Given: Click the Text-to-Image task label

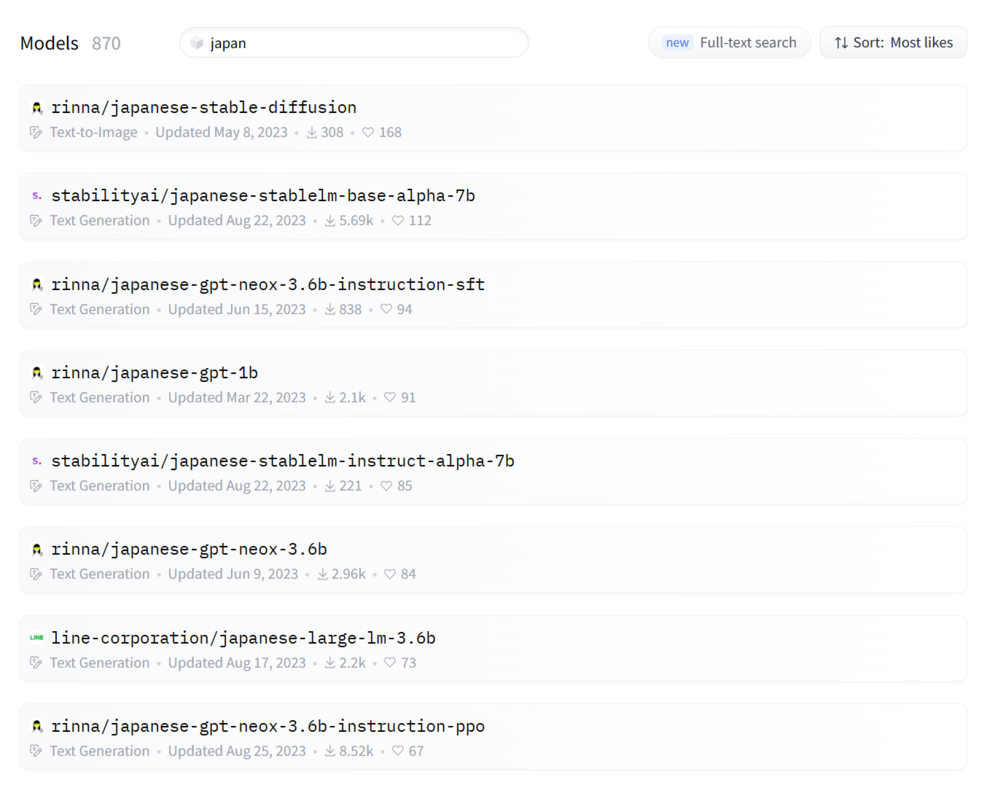Looking at the screenshot, I should point(94,133).
